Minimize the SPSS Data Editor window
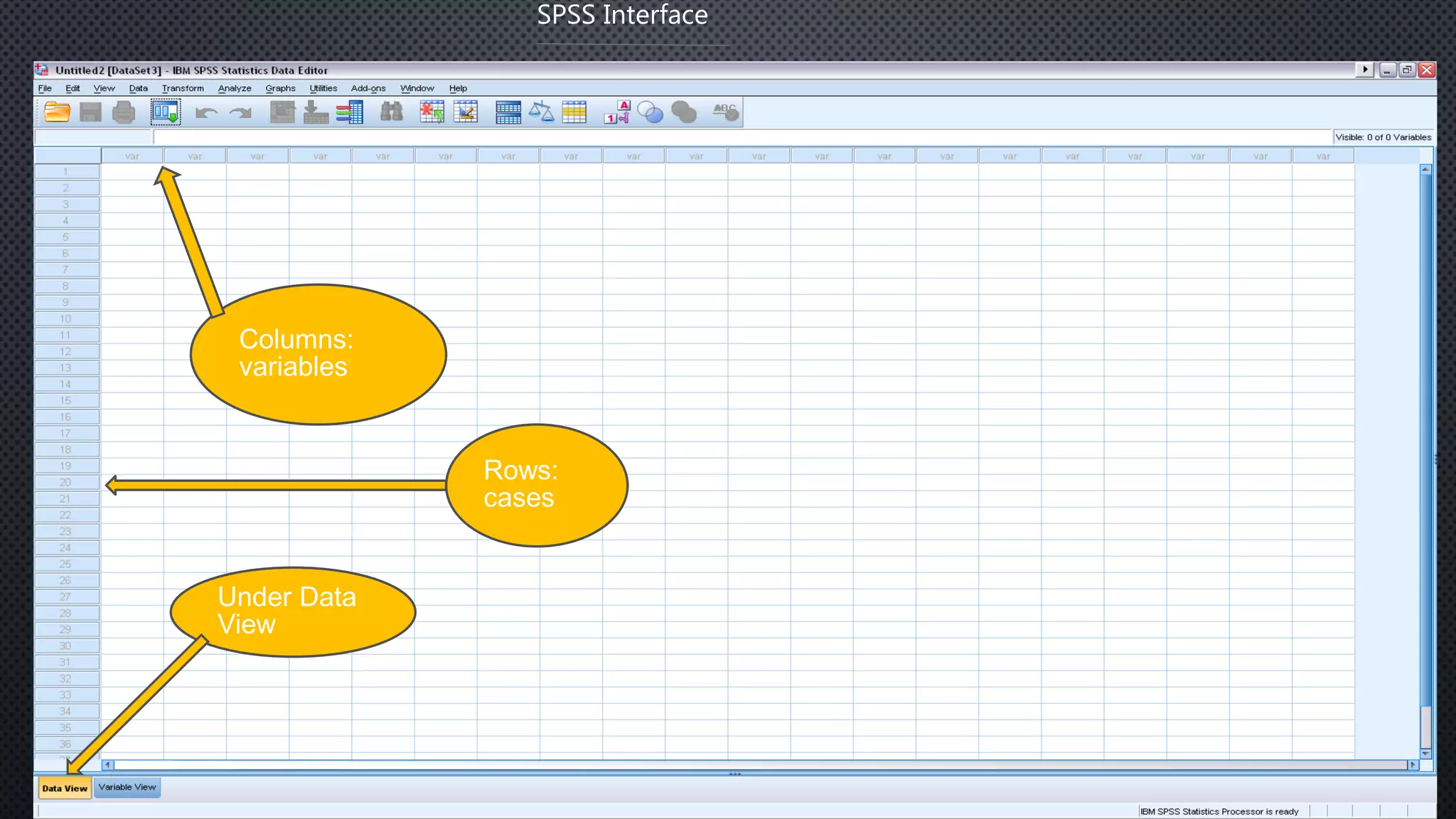1456x819 pixels. pos(1387,70)
